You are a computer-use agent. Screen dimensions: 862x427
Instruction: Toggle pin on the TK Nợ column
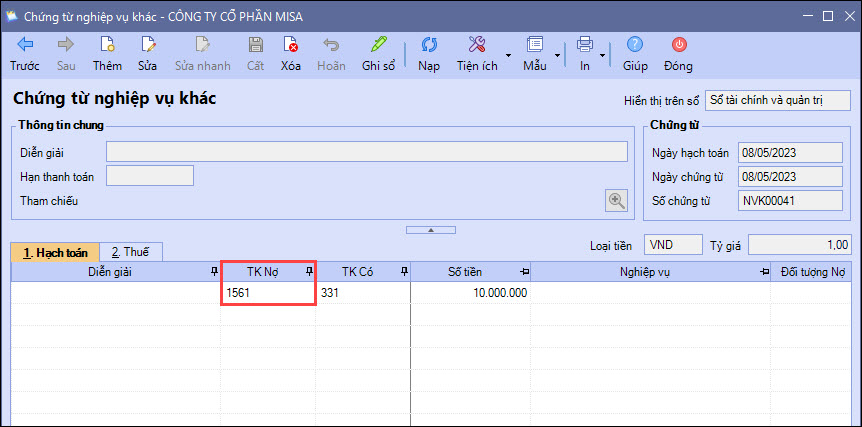309,271
